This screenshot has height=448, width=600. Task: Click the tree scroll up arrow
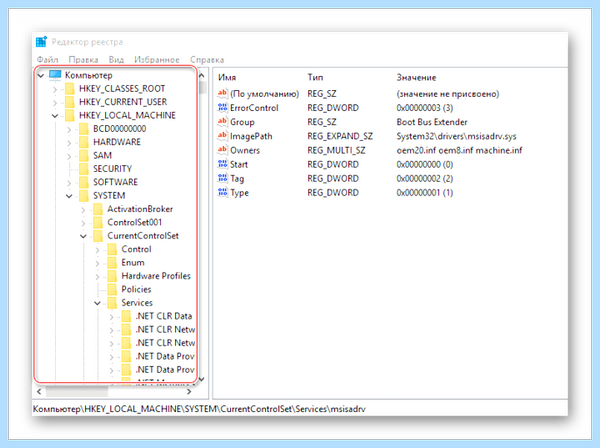[202, 76]
